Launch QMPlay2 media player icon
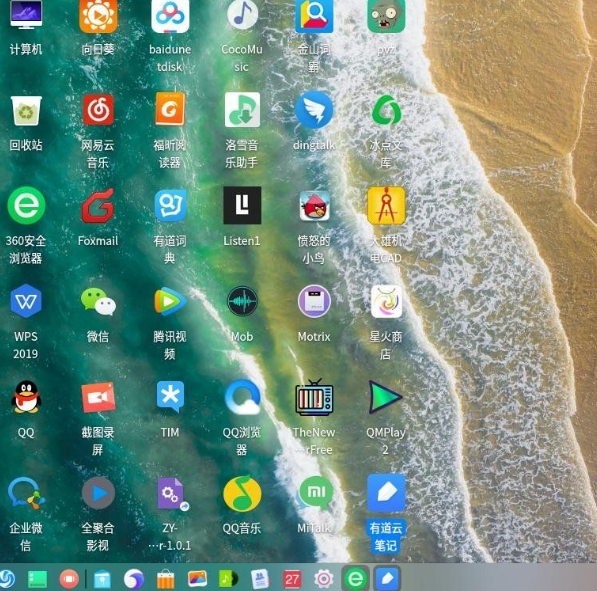597x591 pixels. click(x=385, y=397)
